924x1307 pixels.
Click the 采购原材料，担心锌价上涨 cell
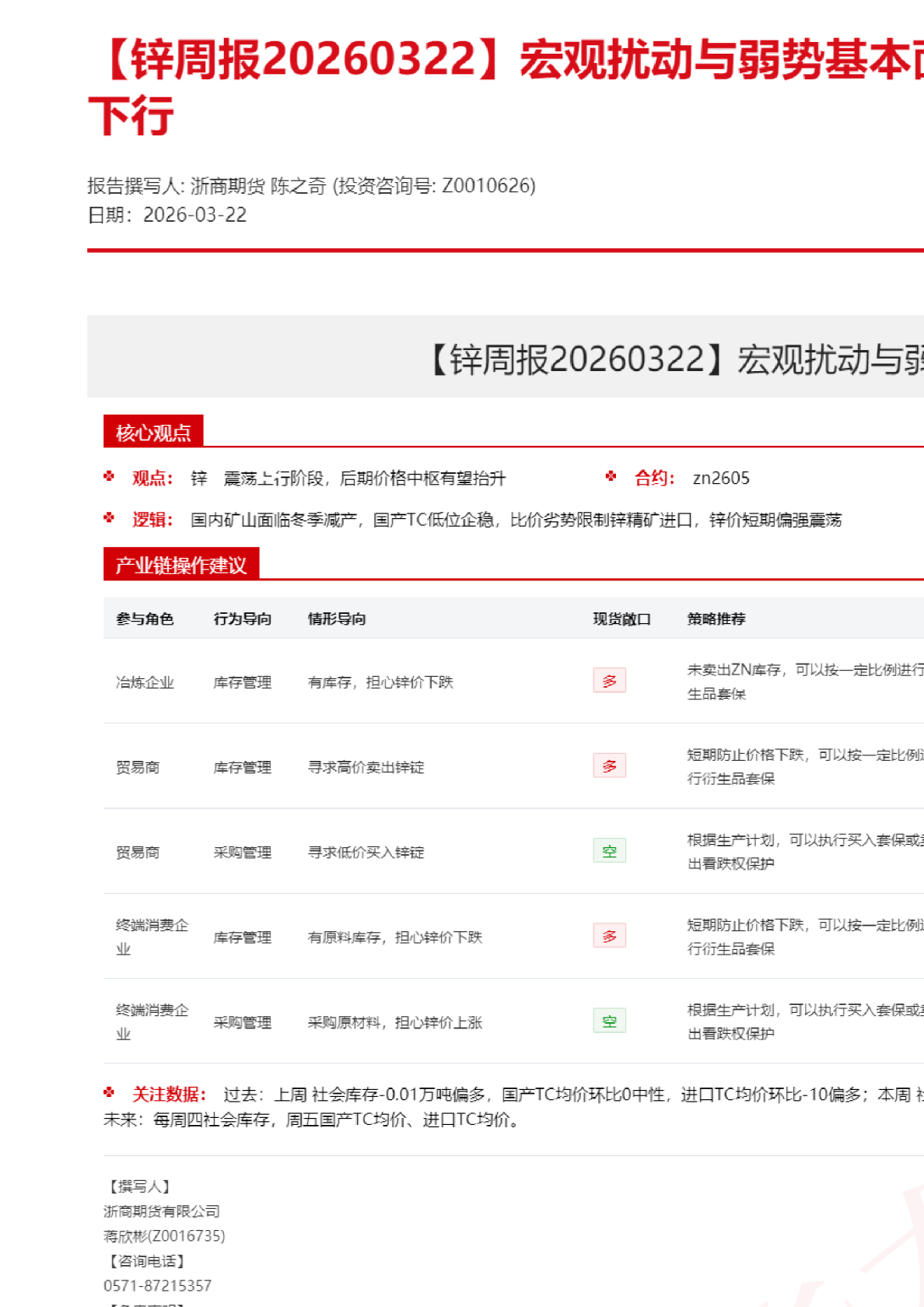click(395, 1022)
